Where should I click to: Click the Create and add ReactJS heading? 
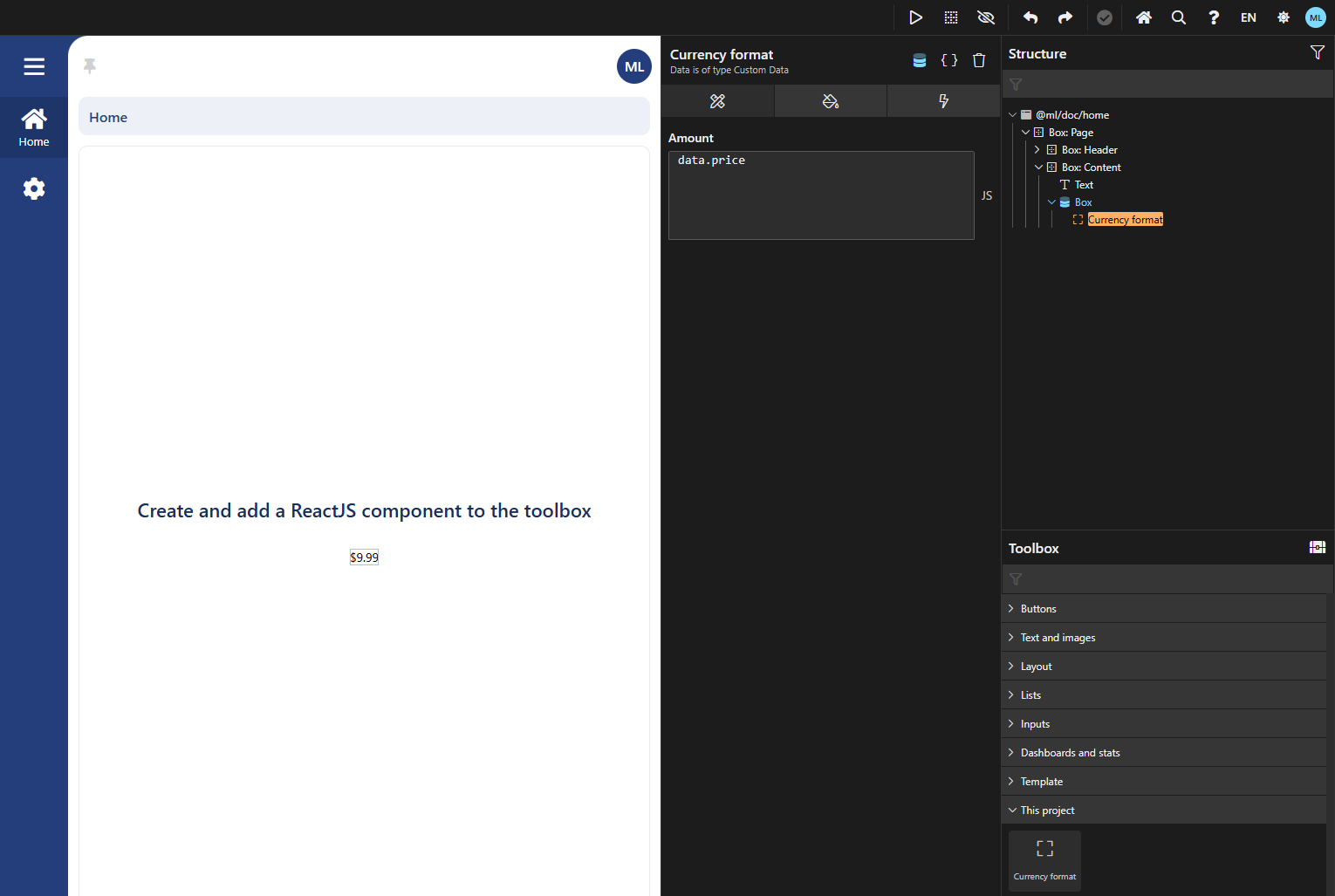[364, 510]
